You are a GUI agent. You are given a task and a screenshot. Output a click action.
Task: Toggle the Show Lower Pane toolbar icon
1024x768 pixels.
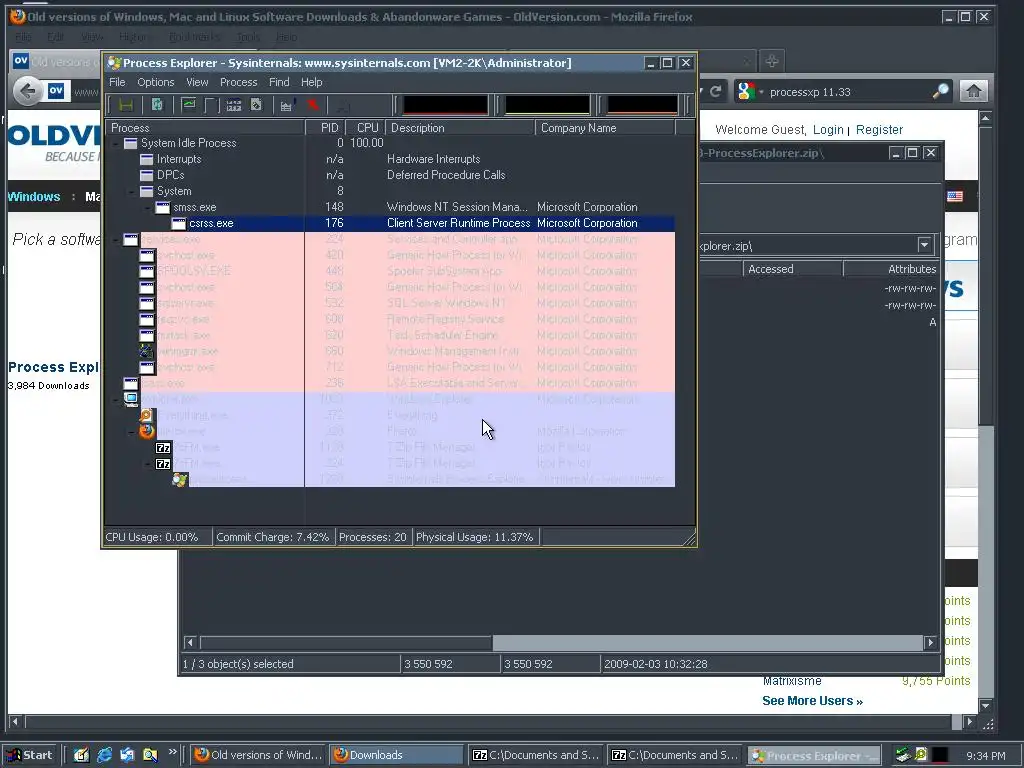click(x=234, y=105)
